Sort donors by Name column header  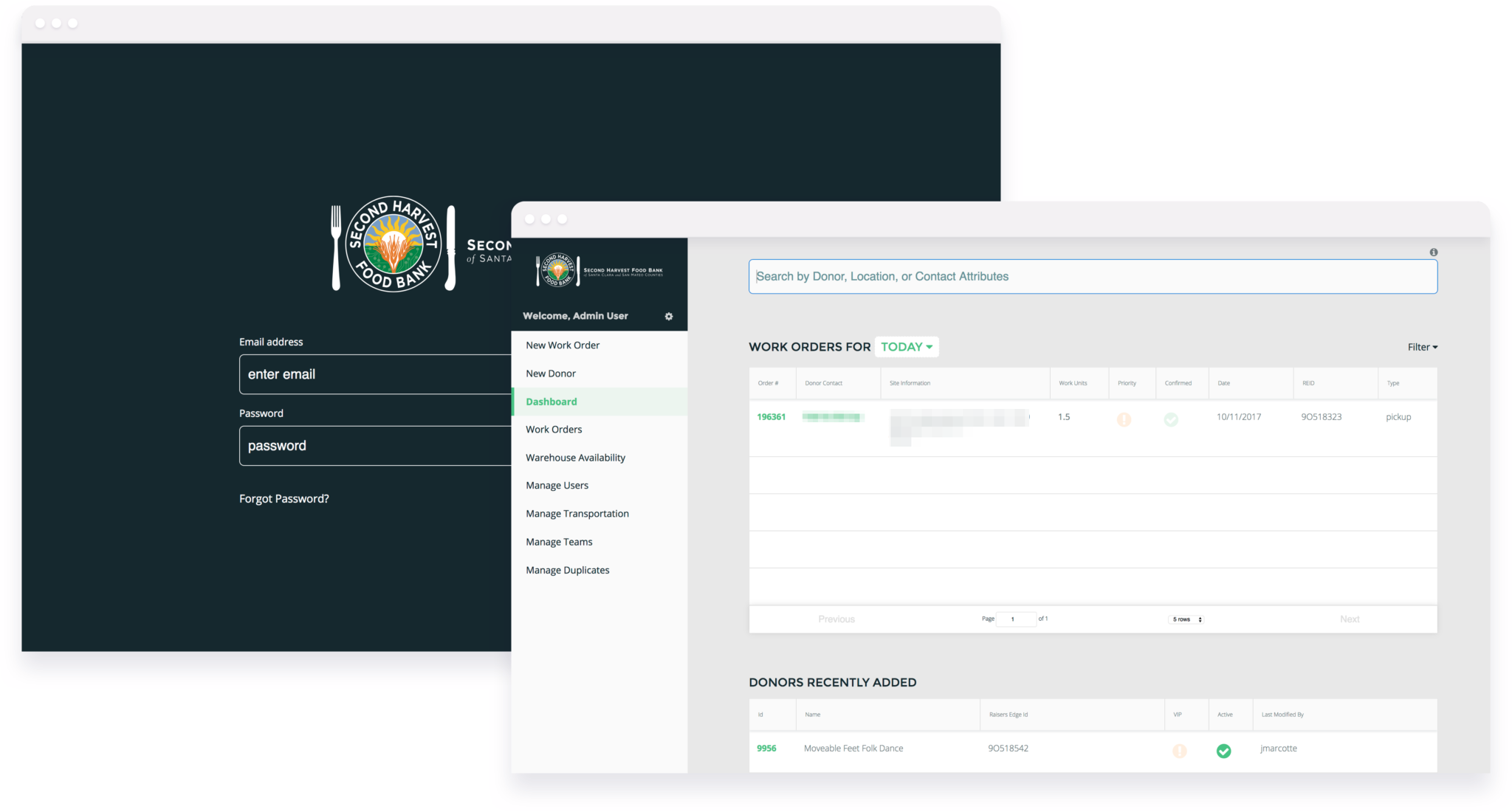(887, 715)
